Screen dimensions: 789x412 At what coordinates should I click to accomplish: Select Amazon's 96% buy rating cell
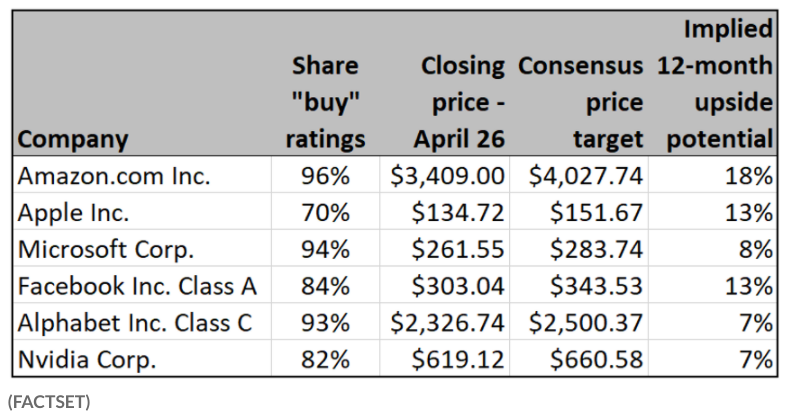[325, 176]
